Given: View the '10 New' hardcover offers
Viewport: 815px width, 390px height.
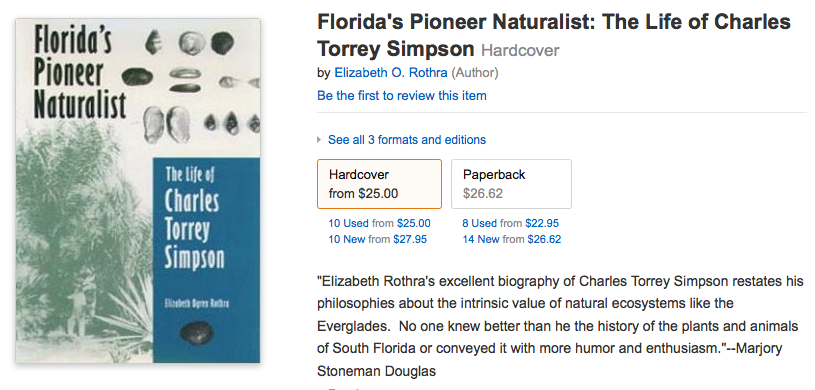Looking at the screenshot, I should (x=347, y=239).
